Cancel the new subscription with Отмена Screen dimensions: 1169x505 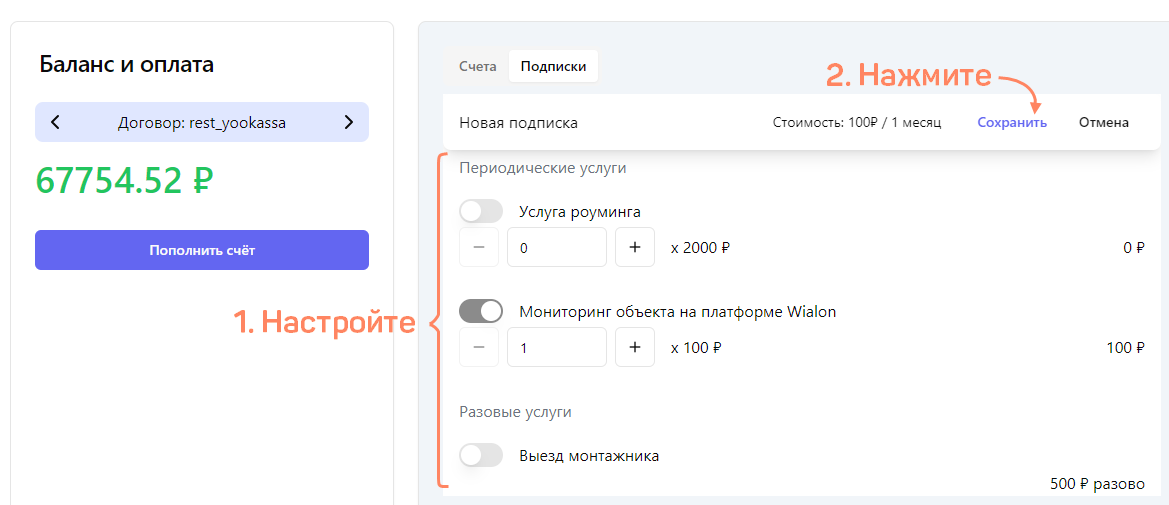click(1103, 122)
